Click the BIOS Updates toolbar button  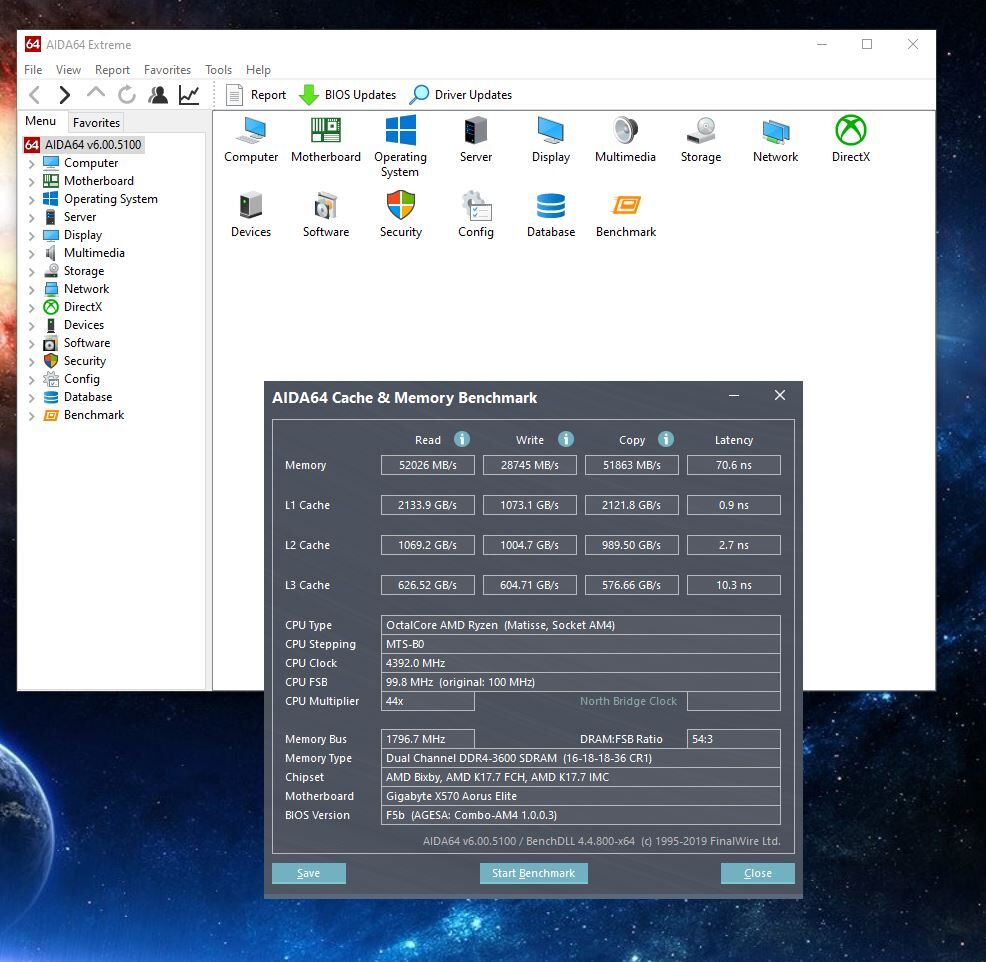coord(347,95)
